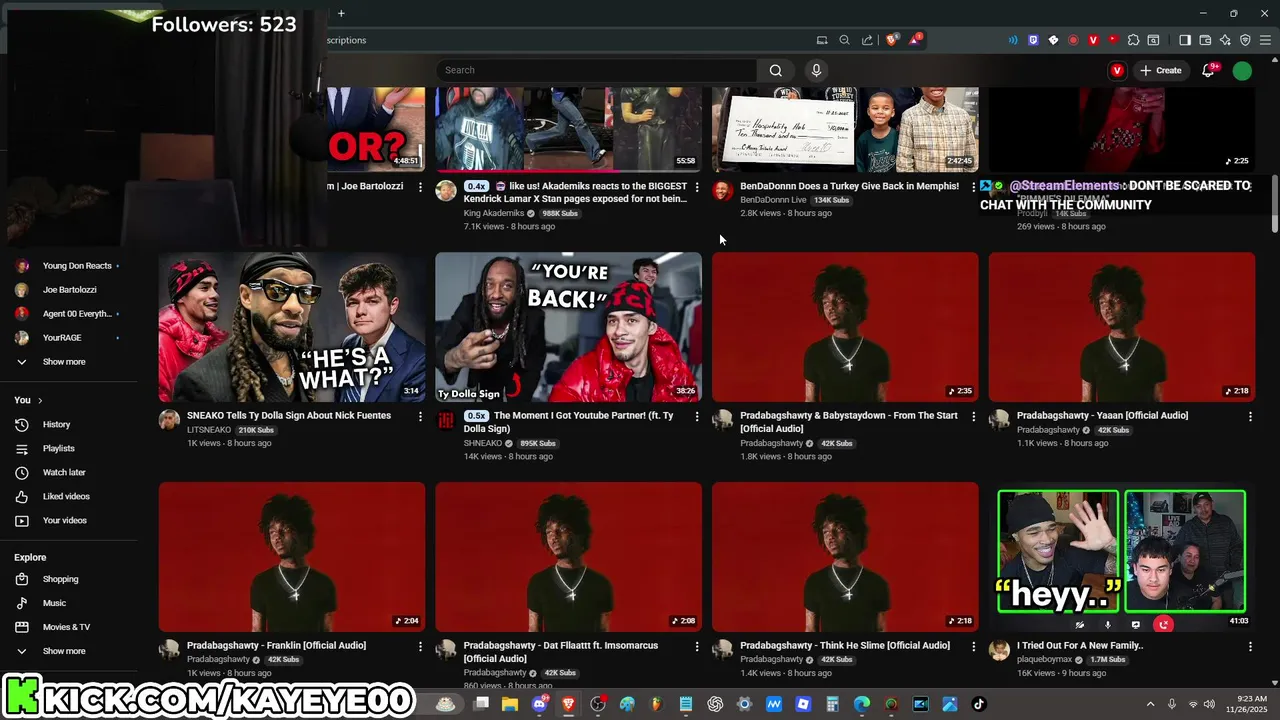Show hidden system tray icons chevron

click(1150, 704)
